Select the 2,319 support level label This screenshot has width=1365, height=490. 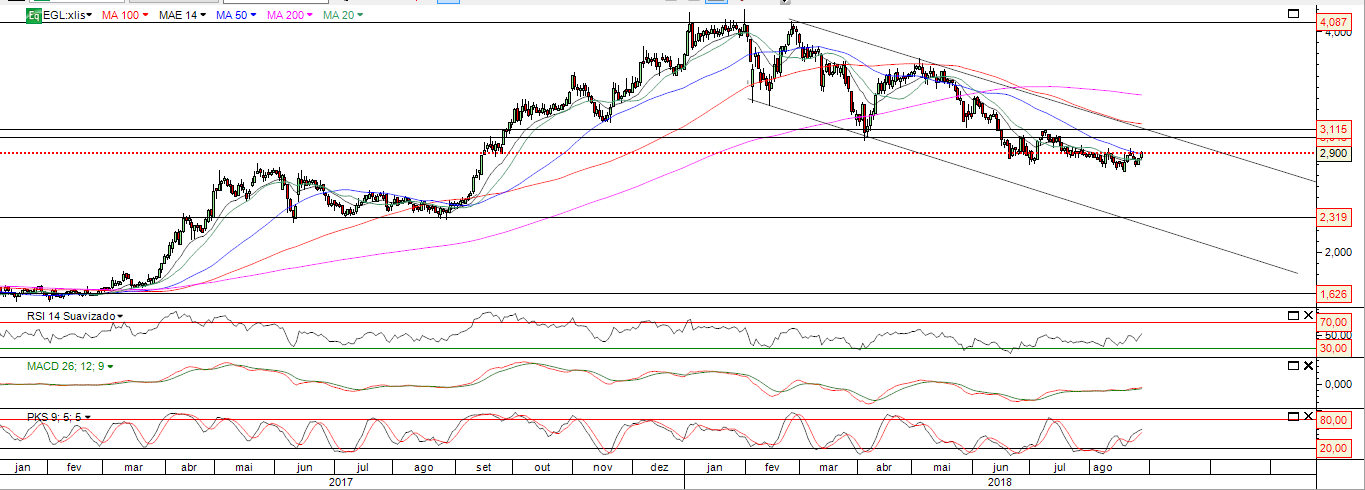1332,217
